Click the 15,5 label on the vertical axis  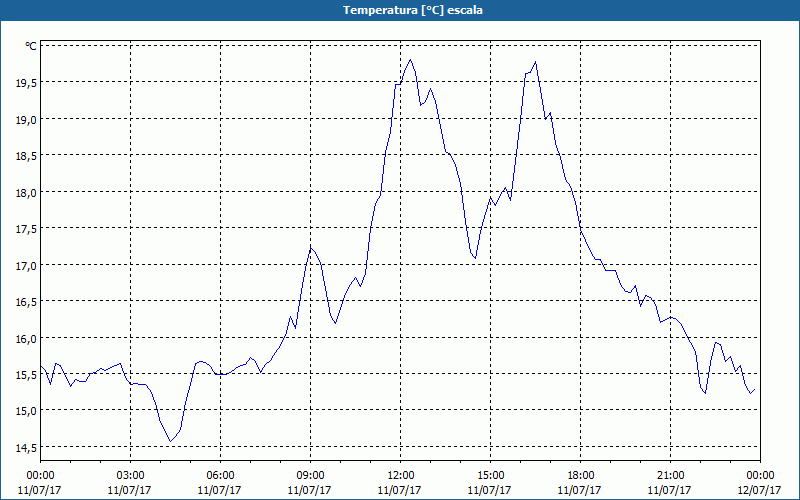click(x=26, y=375)
